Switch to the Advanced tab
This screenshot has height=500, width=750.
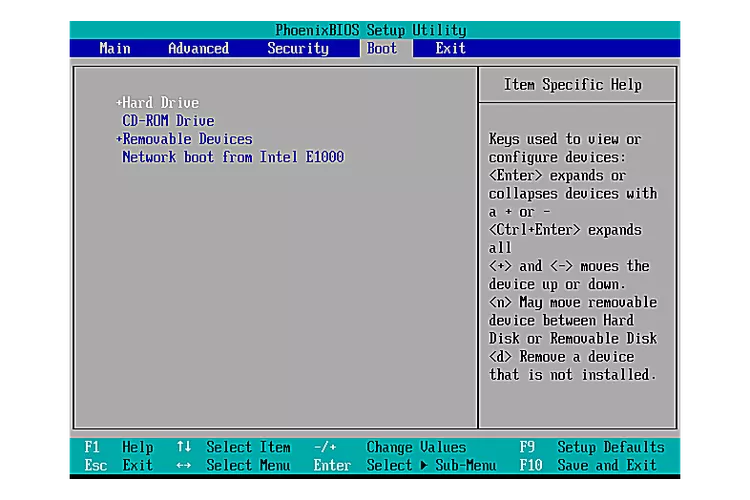[x=199, y=48]
